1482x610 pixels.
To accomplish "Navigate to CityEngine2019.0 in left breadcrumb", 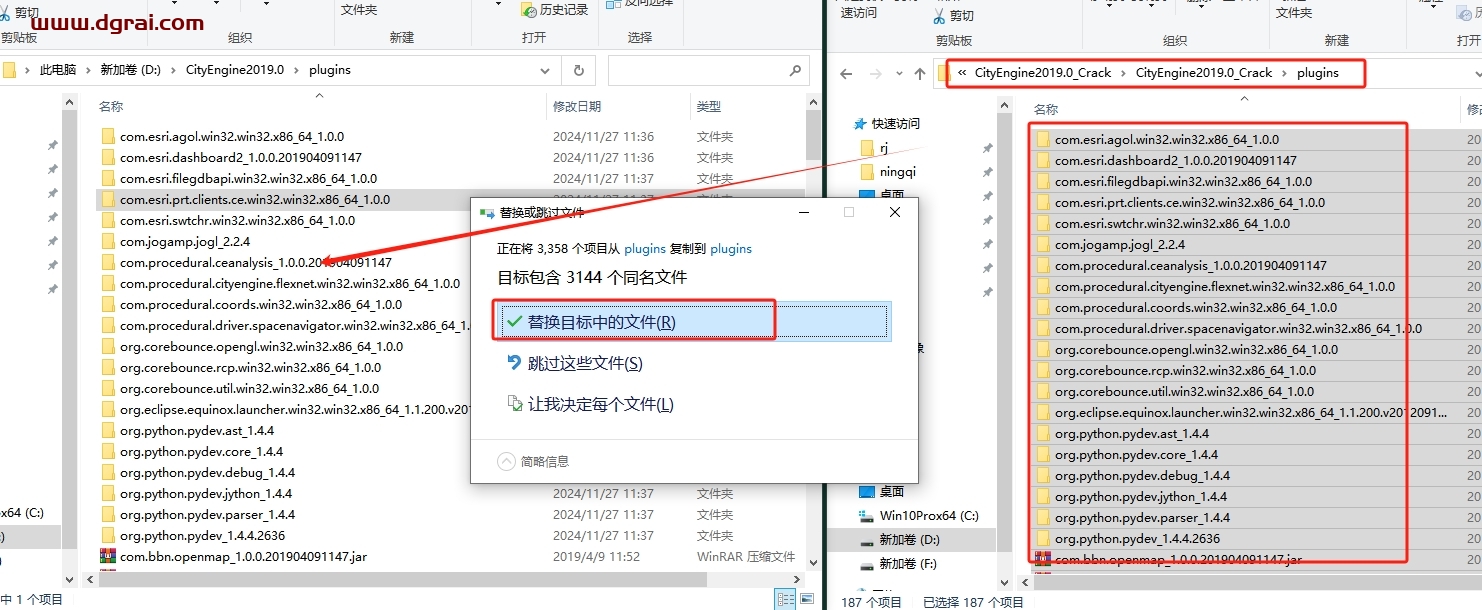I will tap(235, 70).
